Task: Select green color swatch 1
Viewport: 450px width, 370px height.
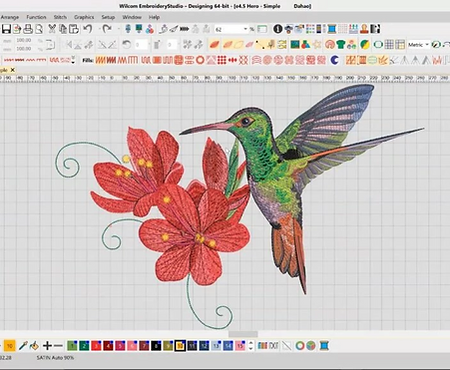Action: [72, 346]
